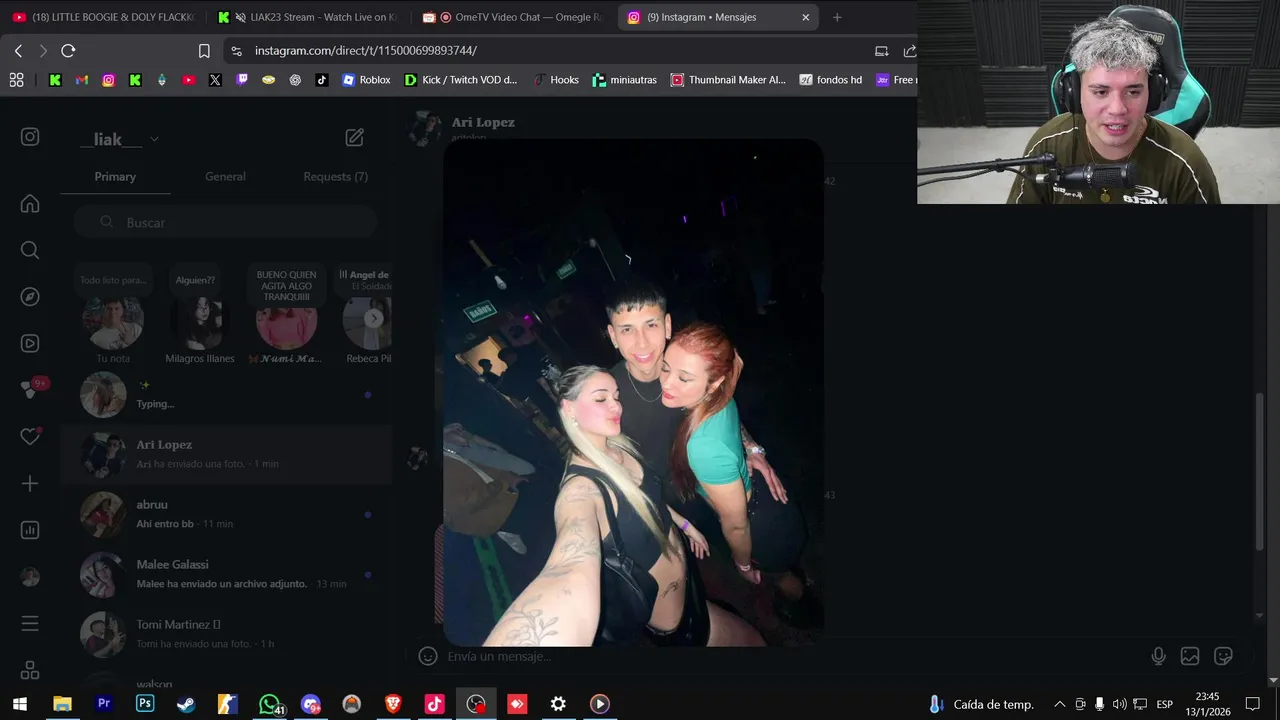
Task: Open Reels from the sidebar
Action: pos(30,343)
